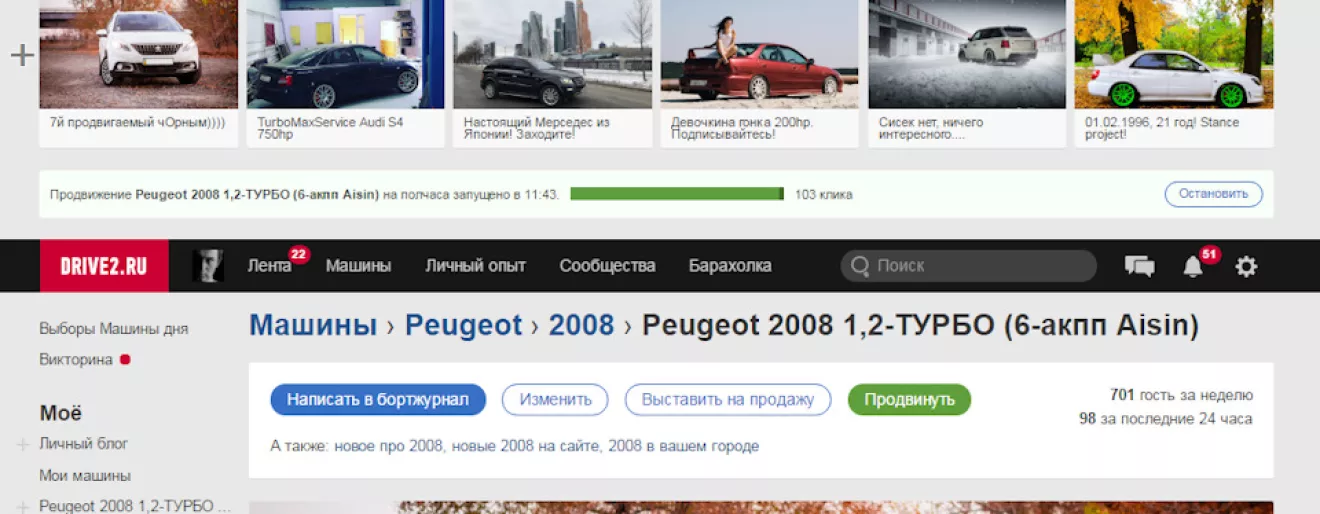Click the Моё sidebar heading

61,413
